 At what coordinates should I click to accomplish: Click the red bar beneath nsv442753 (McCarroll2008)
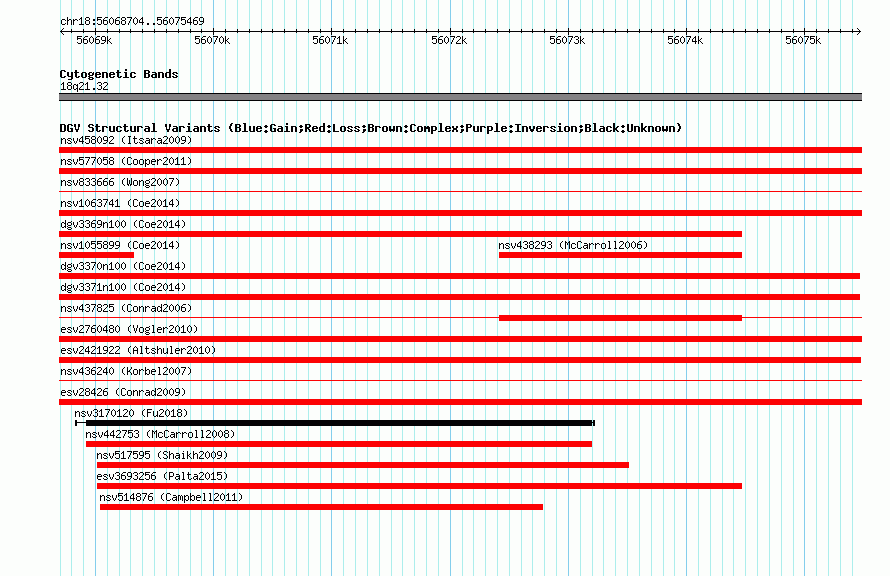[339, 444]
